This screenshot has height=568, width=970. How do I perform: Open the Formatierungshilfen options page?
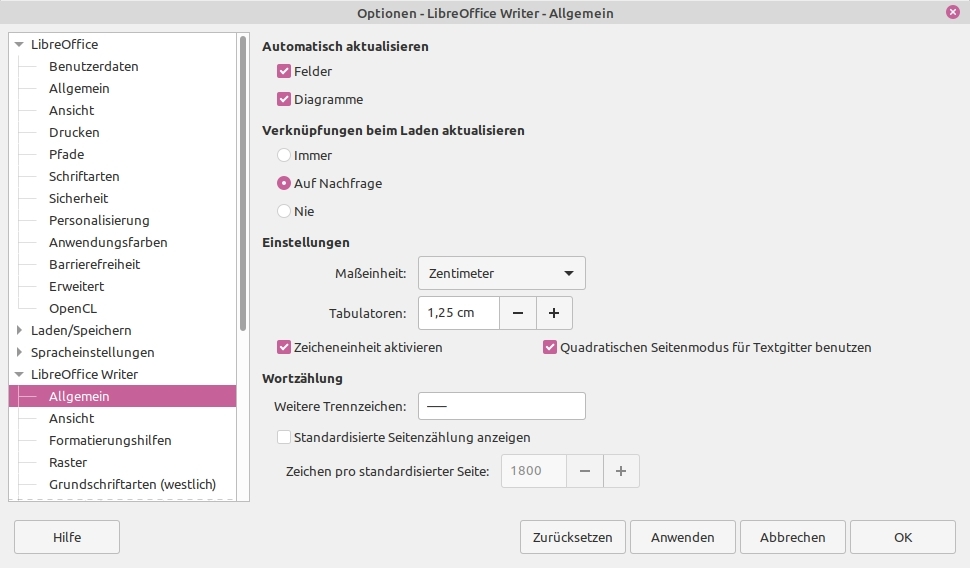tap(110, 441)
